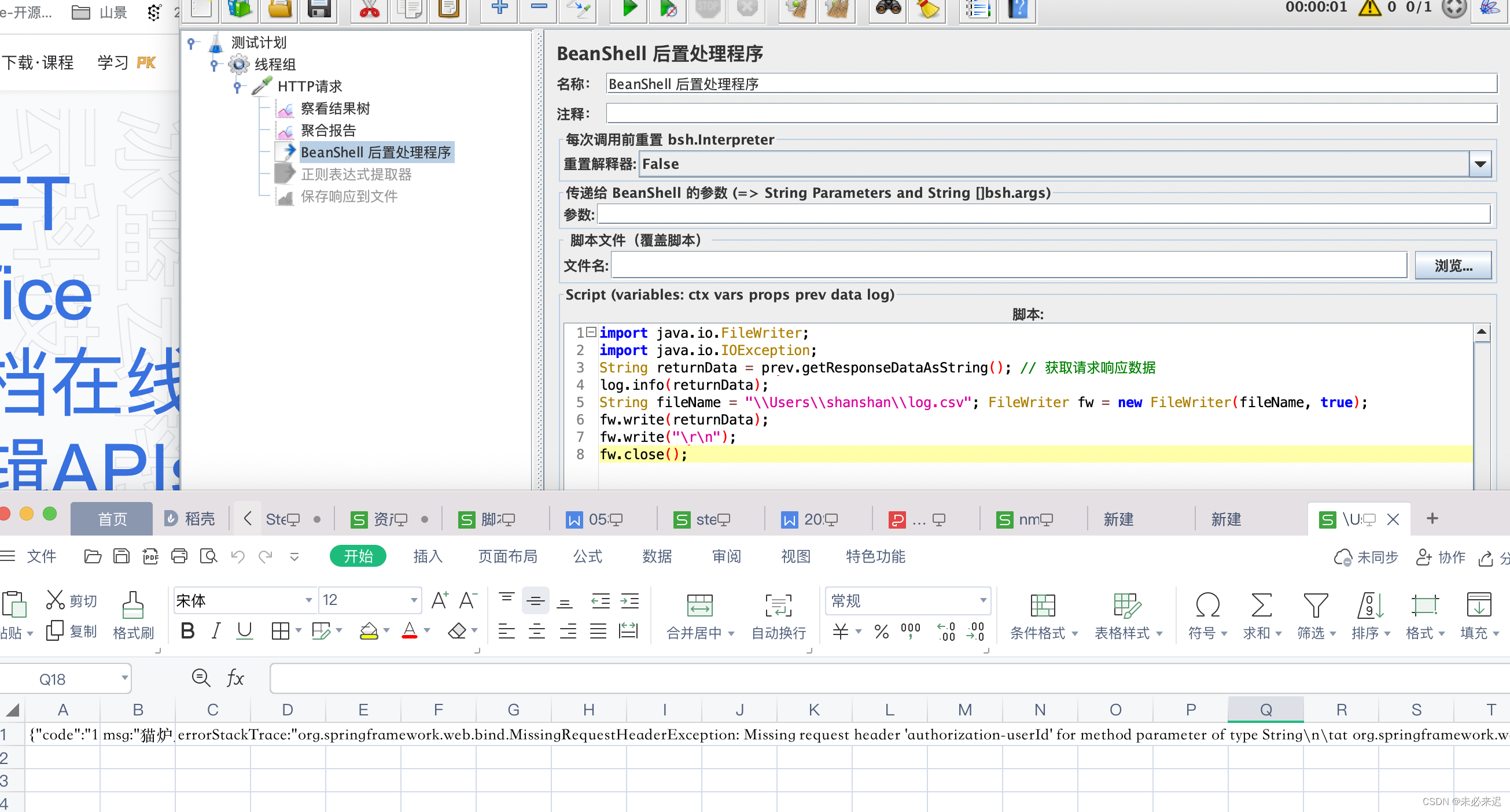Select 正则表达式提取器 in JMeter tree
Image resolution: width=1510 pixels, height=812 pixels.
[356, 174]
